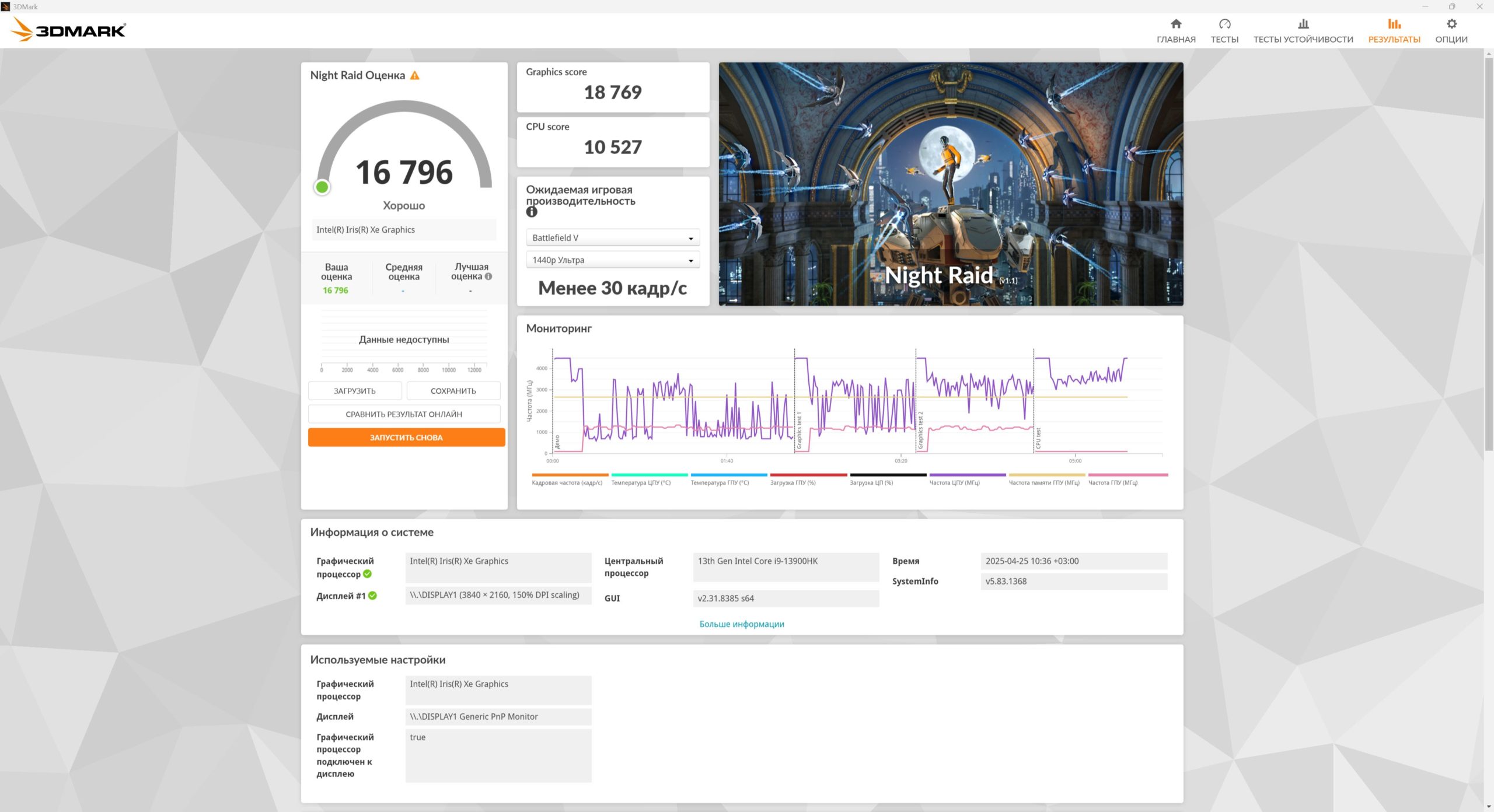Click the green check next to Дисплей #1
Image resolution: width=1494 pixels, height=812 pixels.
pyautogui.click(x=372, y=596)
